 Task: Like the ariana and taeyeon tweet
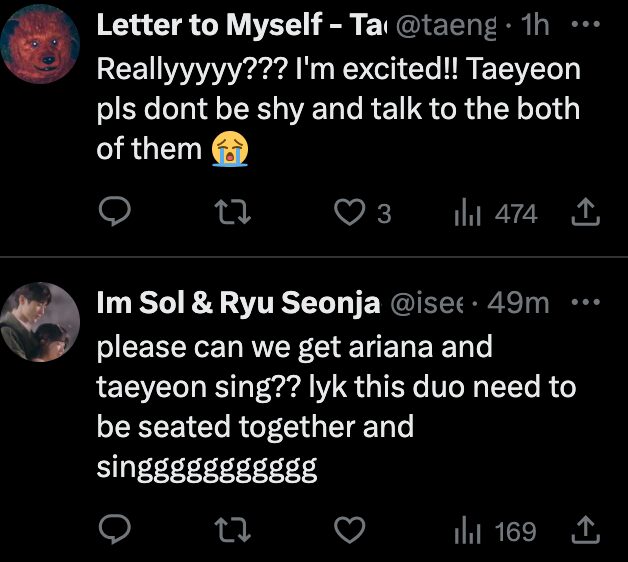click(348, 531)
